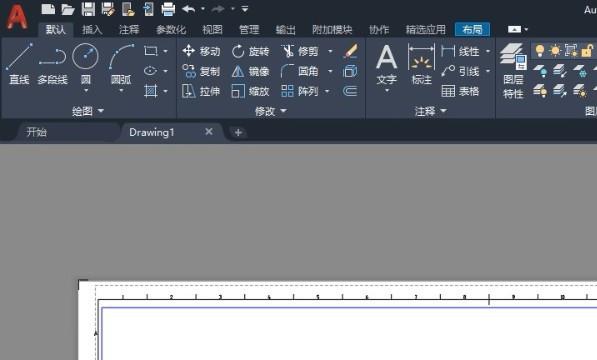Open the 布局 ribbon tab
597x360 pixels.
pos(472,29)
